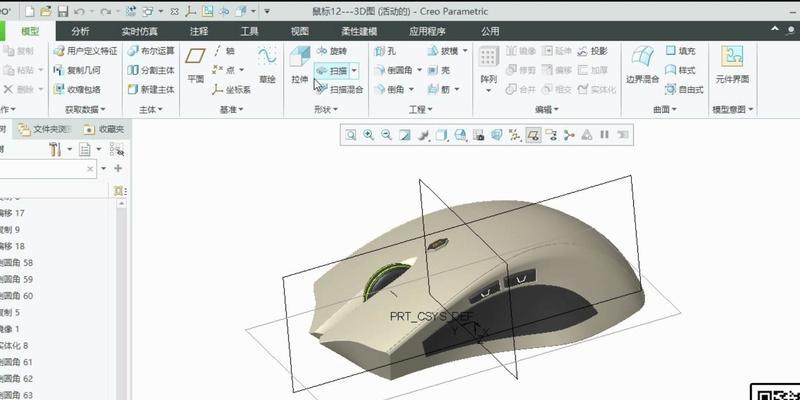
Task: Click Zoom Out in the graphics toolbar
Action: (386, 135)
